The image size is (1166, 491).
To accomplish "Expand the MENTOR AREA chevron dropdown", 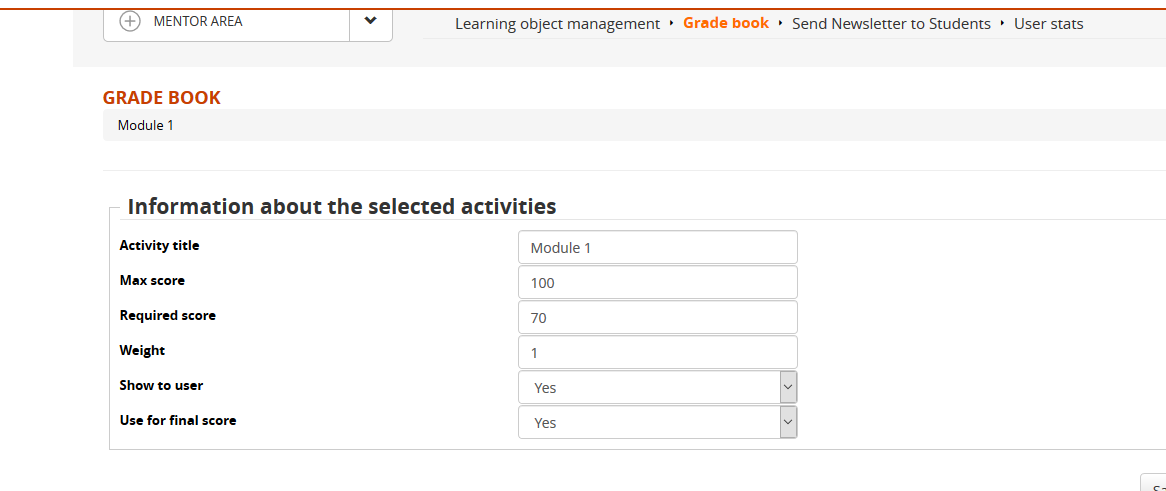I will [x=371, y=21].
